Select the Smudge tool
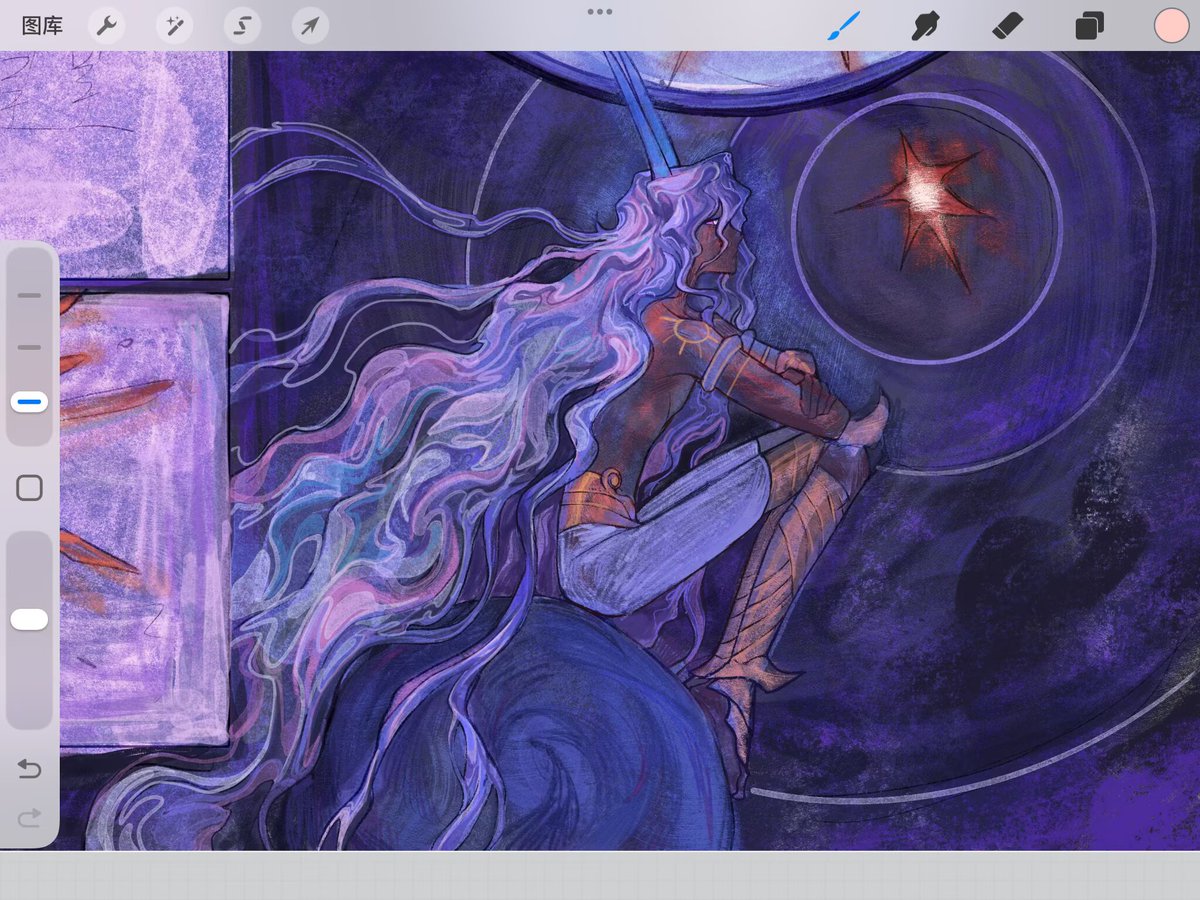Screen dimensions: 1200x900 926,25
